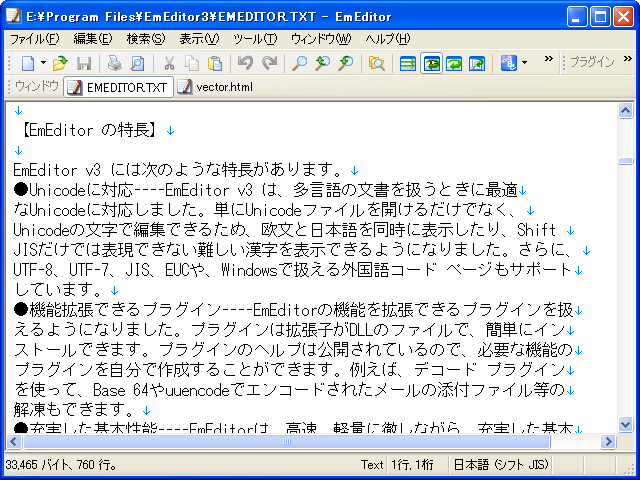This screenshot has height=480, width=640.
Task: Toggle Wrap by Page mode icon
Action: tap(477, 63)
